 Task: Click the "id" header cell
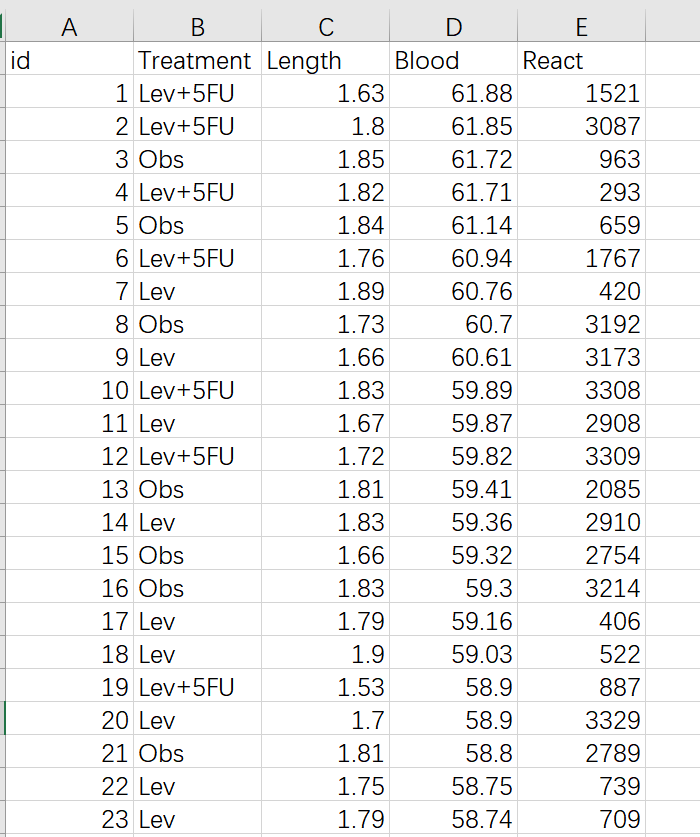tap(21, 60)
